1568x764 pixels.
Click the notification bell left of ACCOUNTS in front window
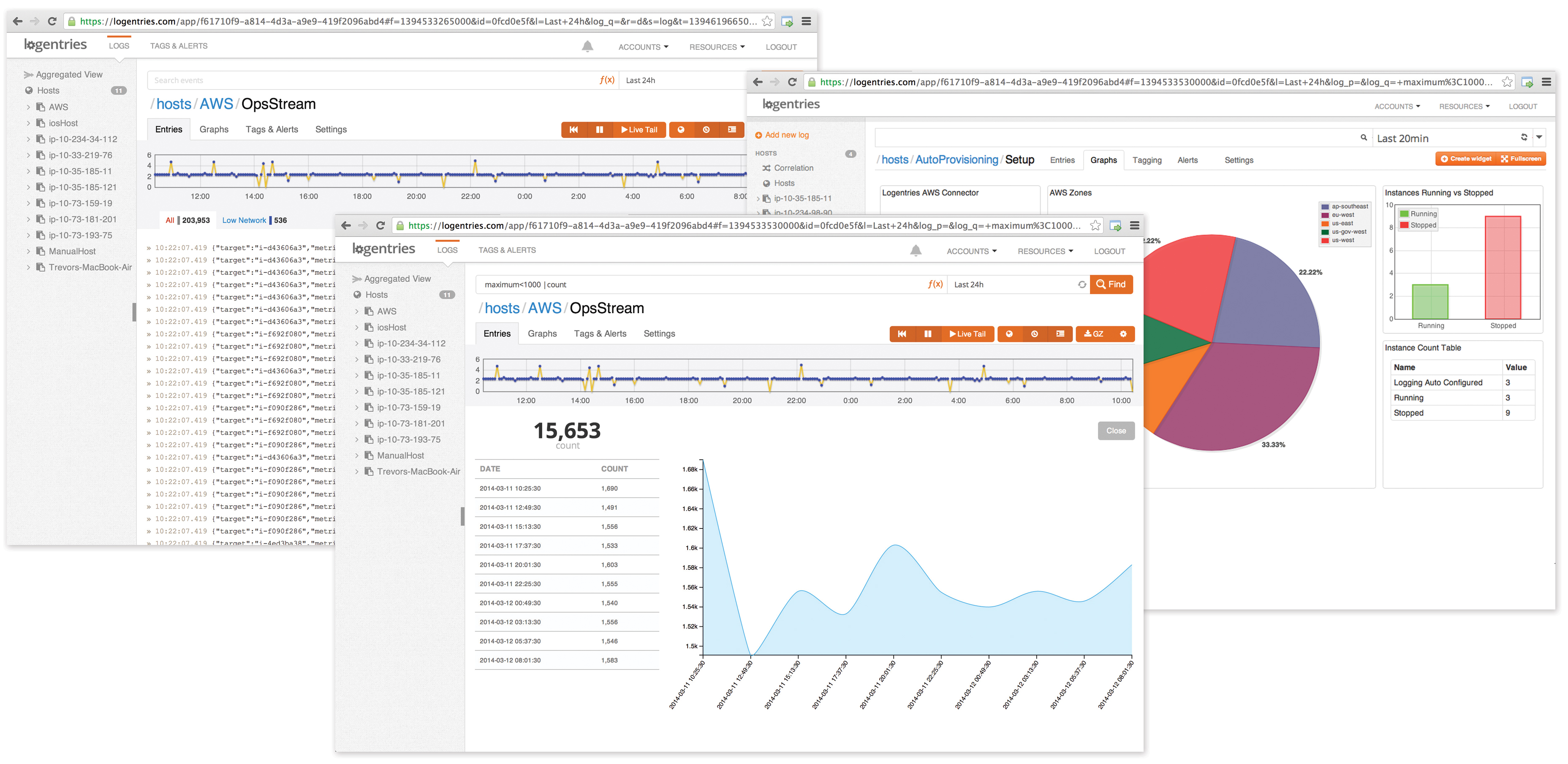coord(916,250)
